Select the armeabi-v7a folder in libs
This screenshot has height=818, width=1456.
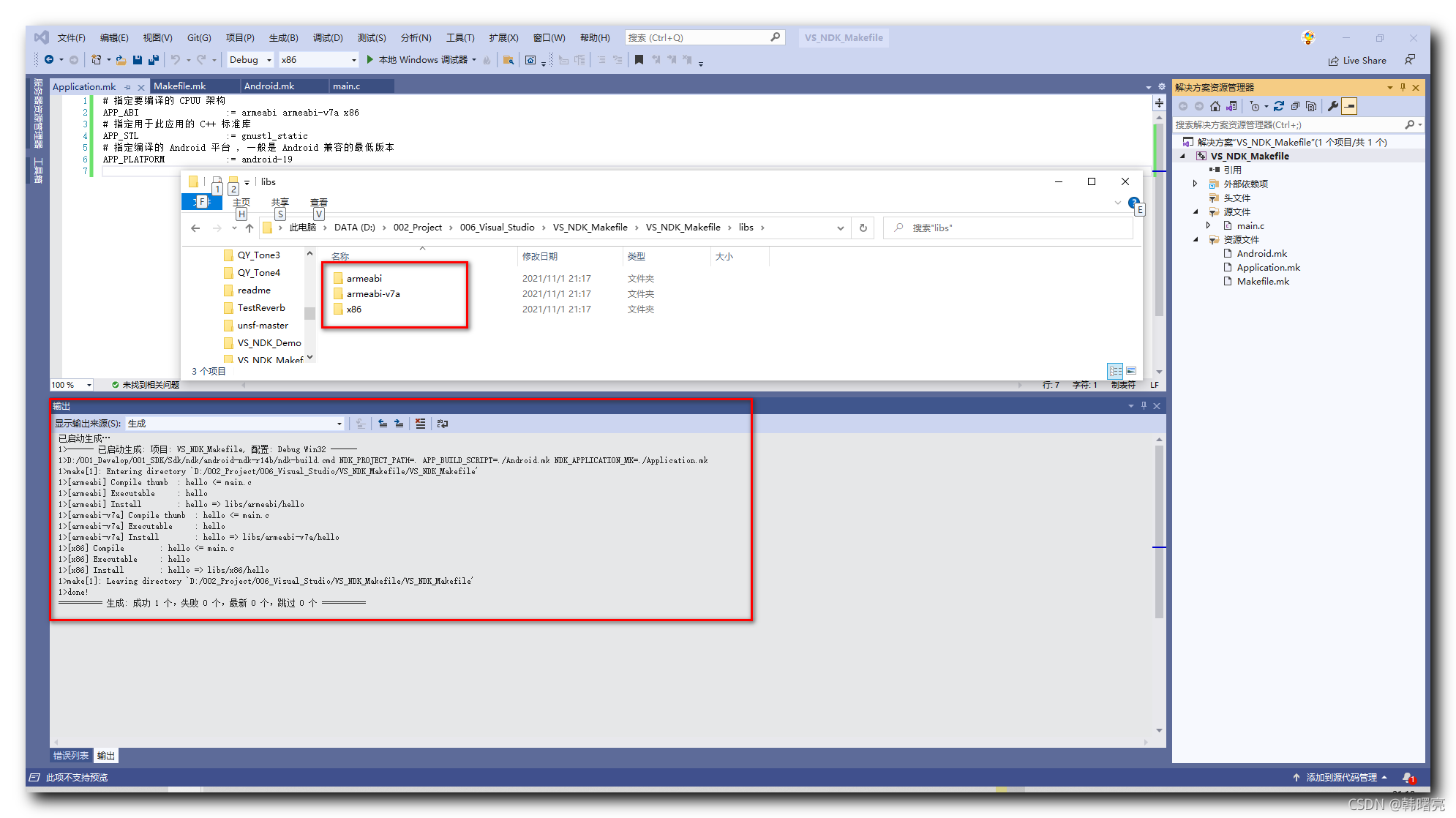[x=373, y=293]
